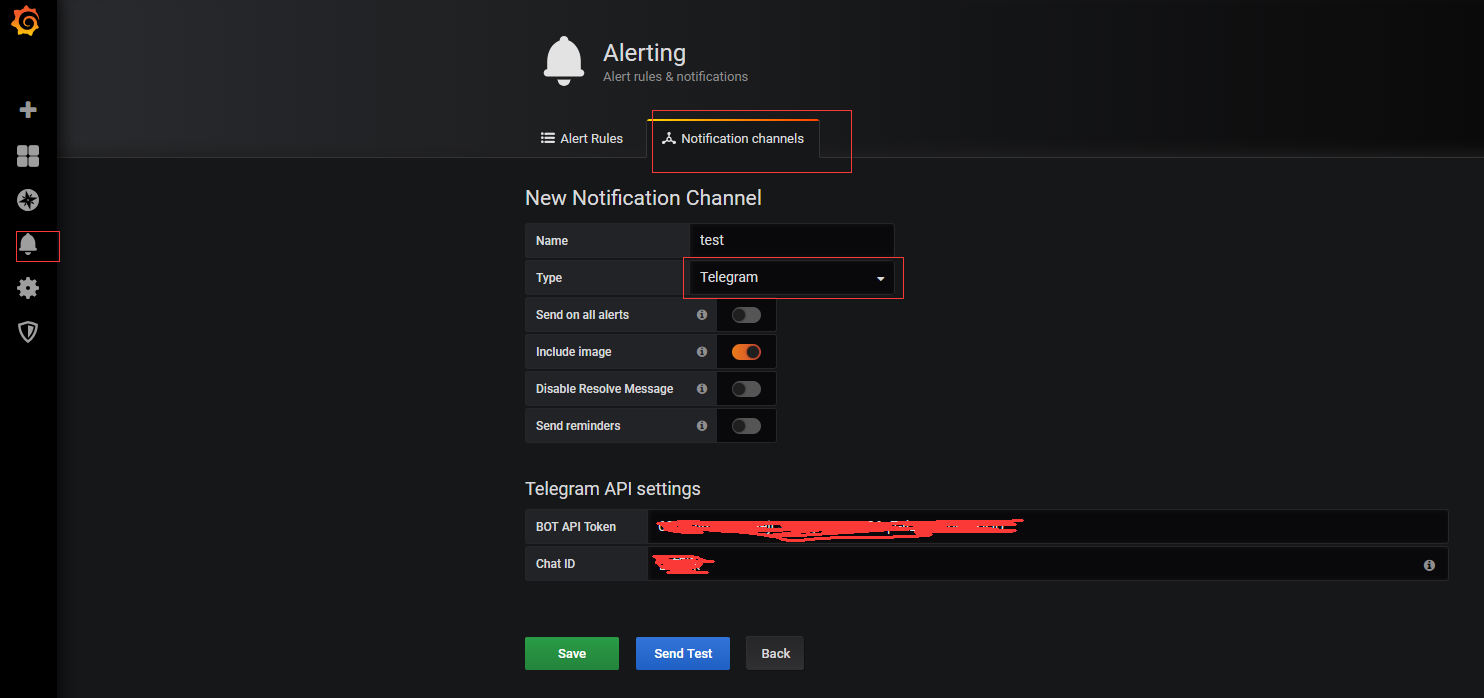Viewport: 1484px width, 698px height.
Task: Open the Configuration gear icon in sidebar
Action: tap(28, 288)
